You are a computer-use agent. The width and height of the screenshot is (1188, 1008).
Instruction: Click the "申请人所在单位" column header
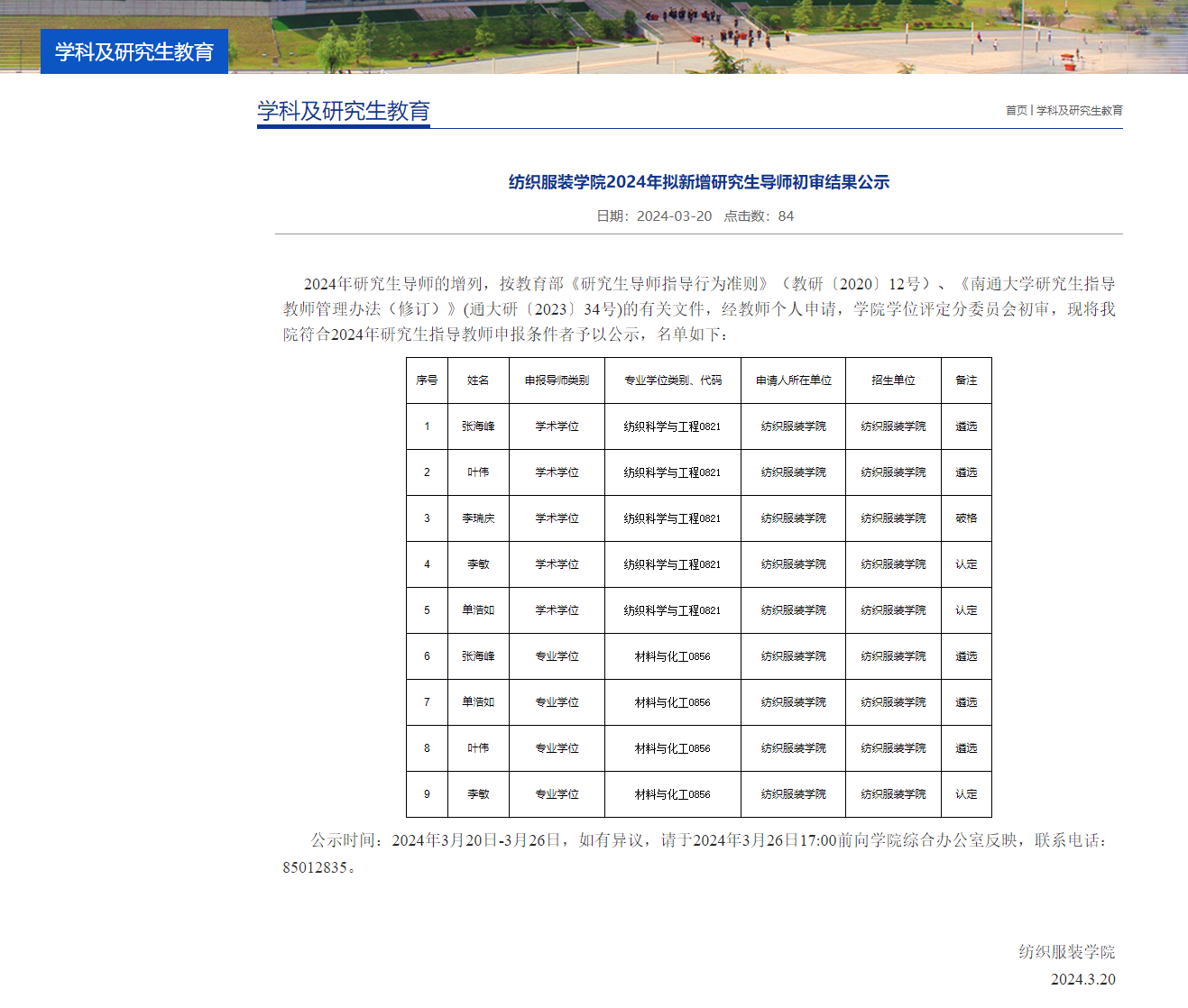coord(793,380)
